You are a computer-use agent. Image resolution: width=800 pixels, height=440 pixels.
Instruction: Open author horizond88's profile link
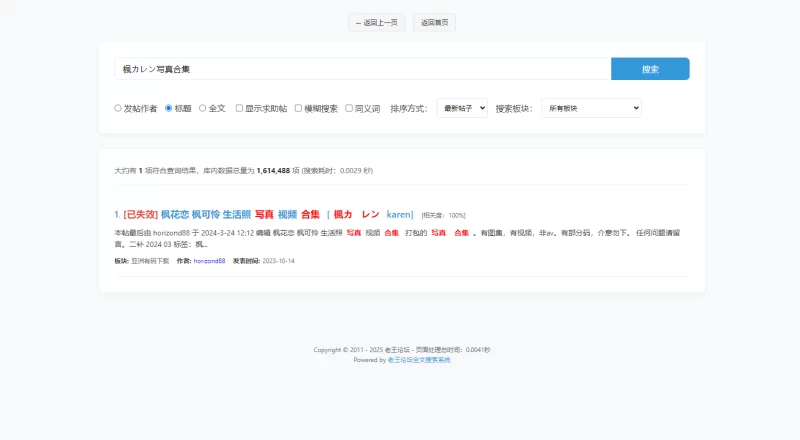coord(209,260)
